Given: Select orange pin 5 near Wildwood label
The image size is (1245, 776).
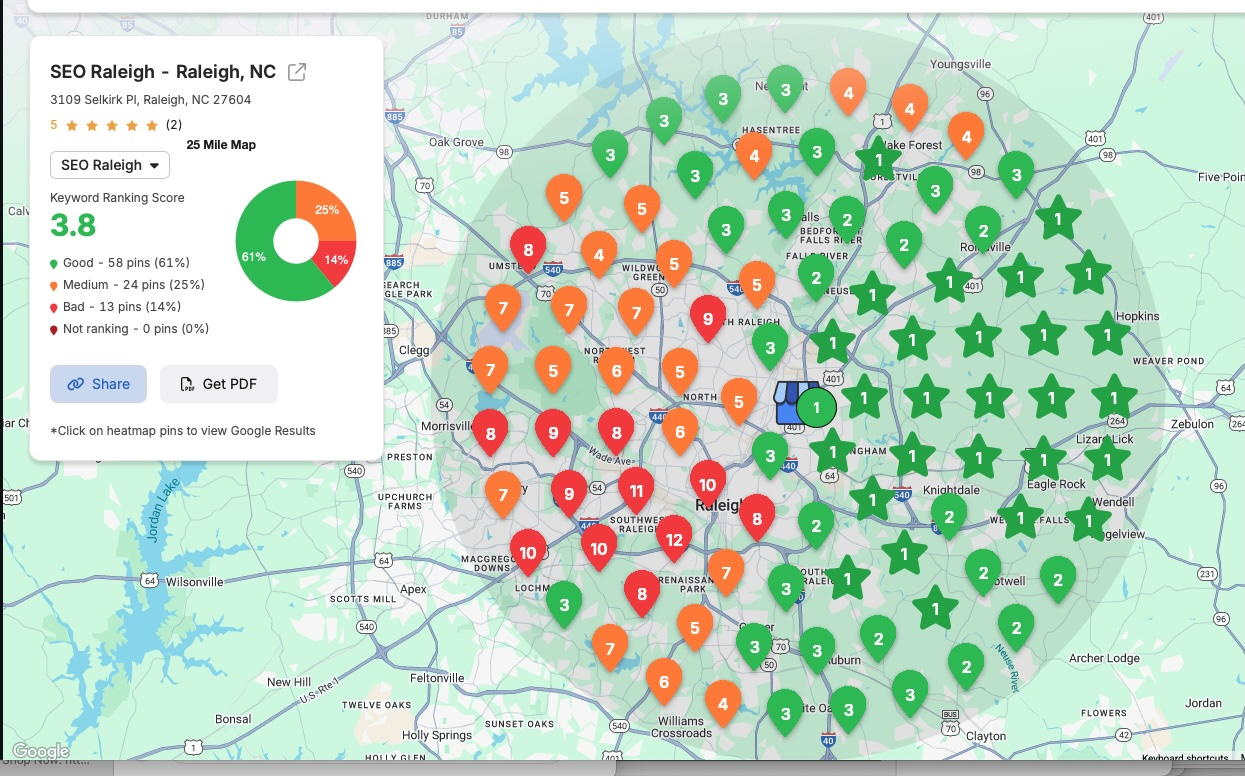Looking at the screenshot, I should pyautogui.click(x=674, y=264).
